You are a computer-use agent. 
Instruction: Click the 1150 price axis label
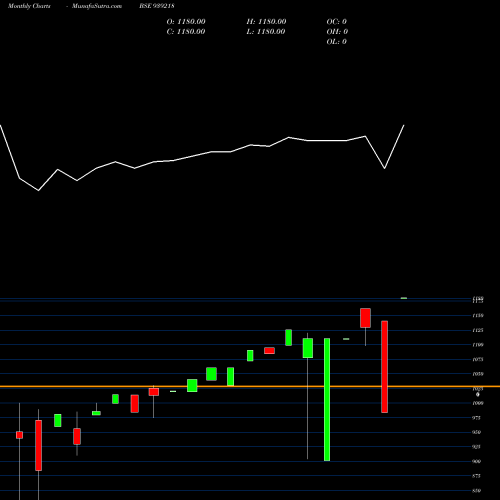pos(478,315)
